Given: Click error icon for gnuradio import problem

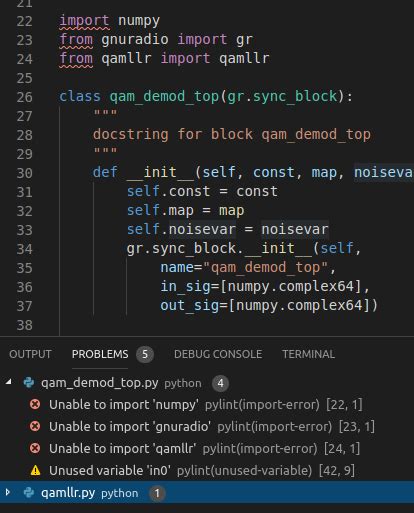Looking at the screenshot, I should [x=35, y=426].
